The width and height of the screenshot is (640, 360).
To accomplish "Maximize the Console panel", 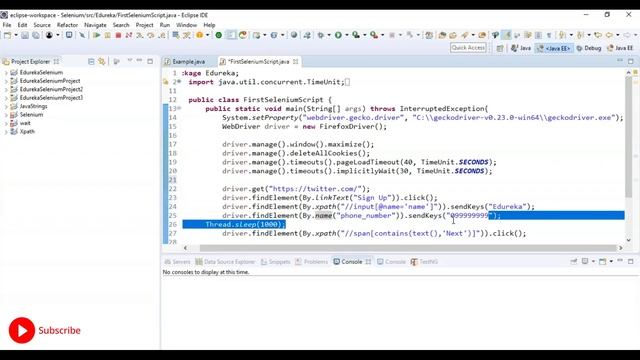I will coord(631,261).
